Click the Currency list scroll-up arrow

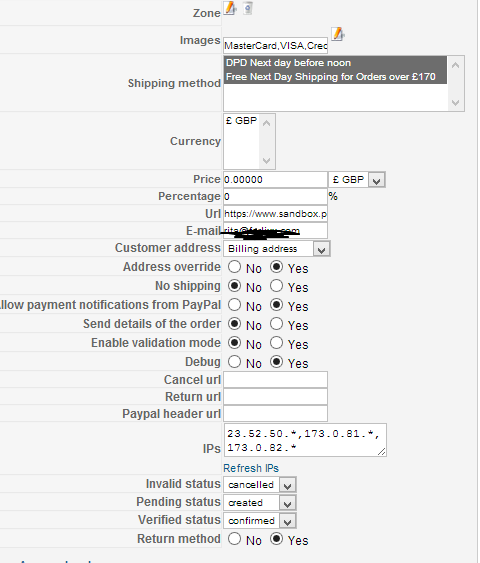pos(266,124)
